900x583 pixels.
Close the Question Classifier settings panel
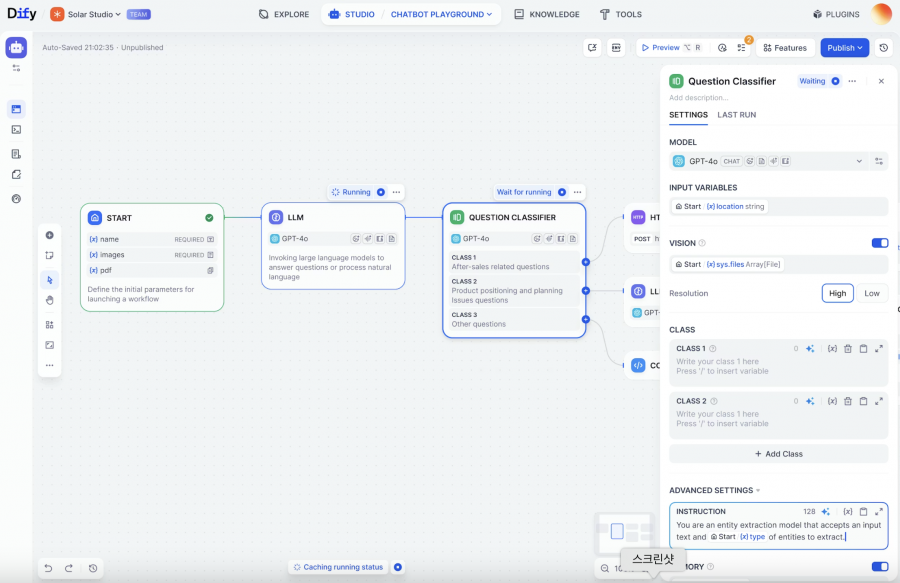pyautogui.click(x=881, y=81)
